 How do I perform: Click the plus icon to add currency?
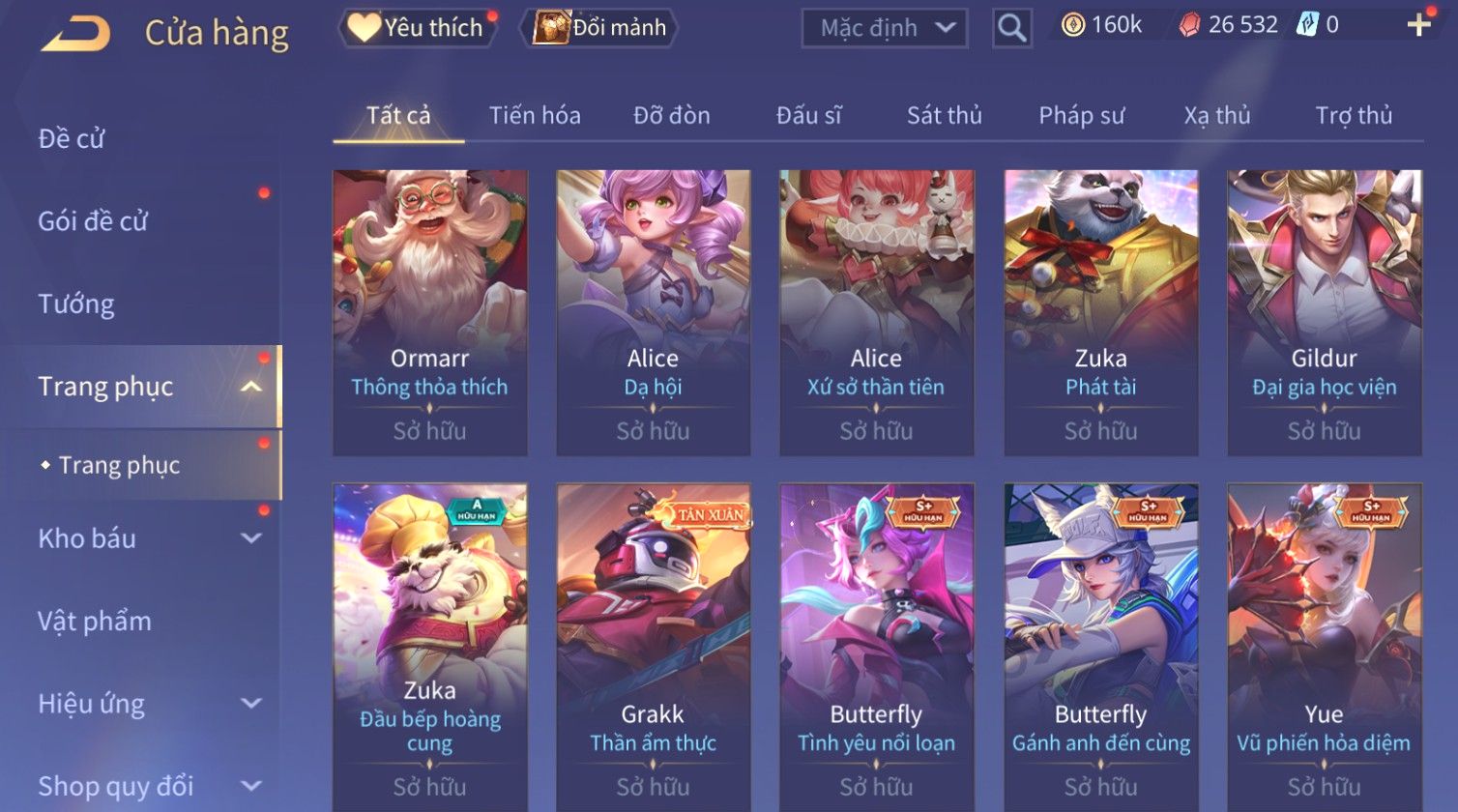[1418, 25]
